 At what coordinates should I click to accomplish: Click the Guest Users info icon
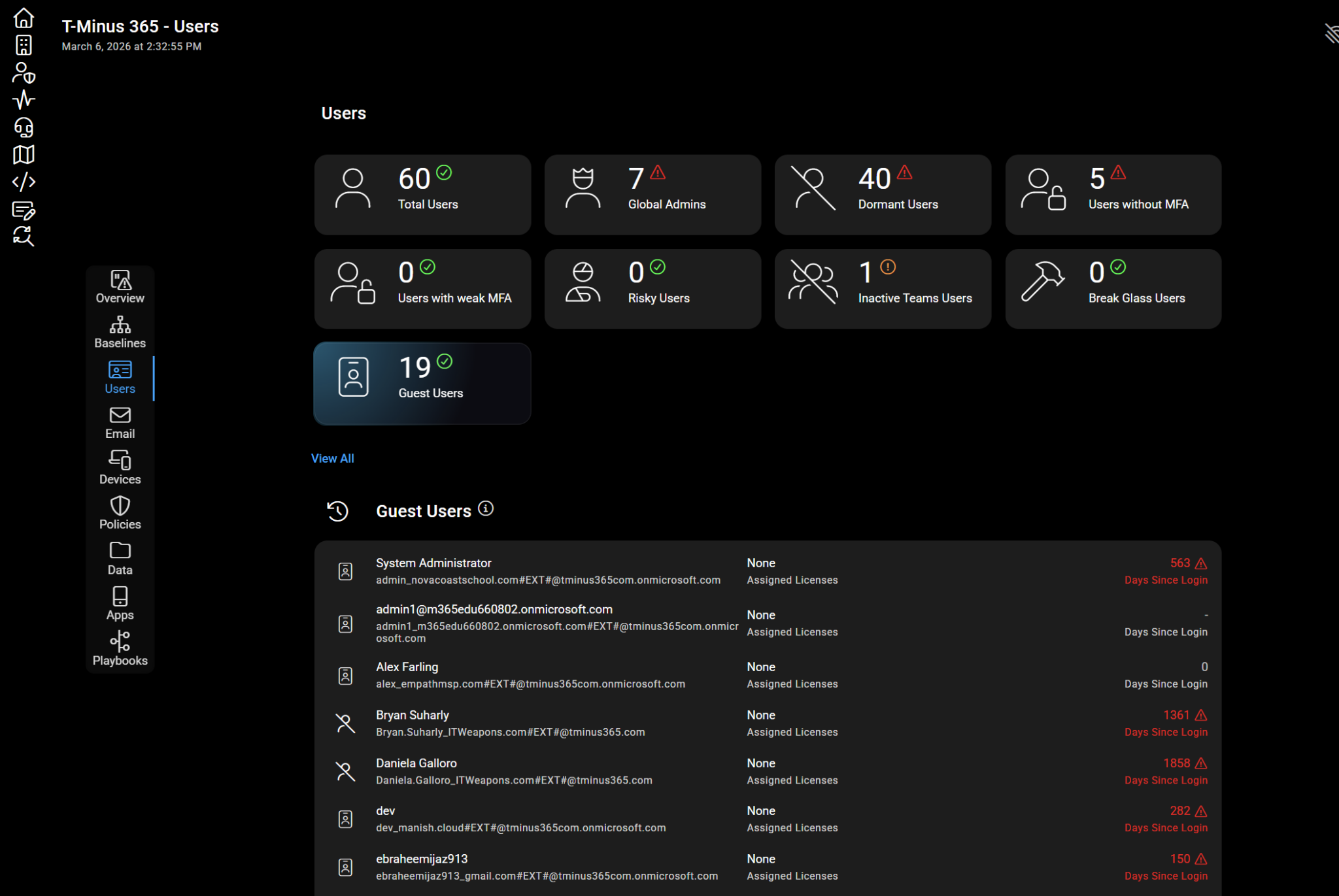pyautogui.click(x=486, y=508)
